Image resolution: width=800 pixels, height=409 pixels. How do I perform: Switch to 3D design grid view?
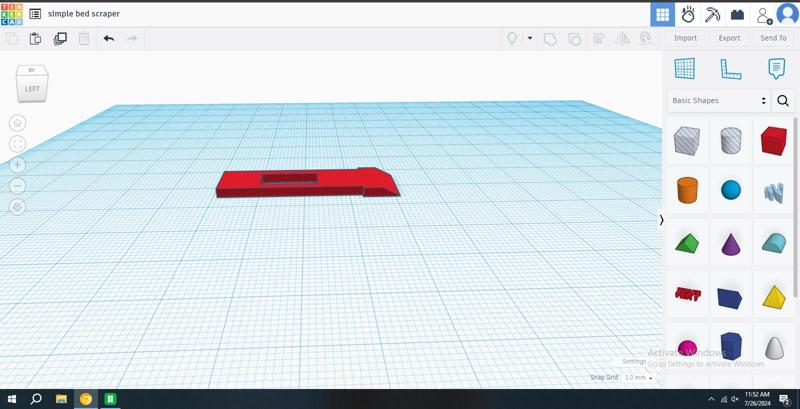(662, 14)
